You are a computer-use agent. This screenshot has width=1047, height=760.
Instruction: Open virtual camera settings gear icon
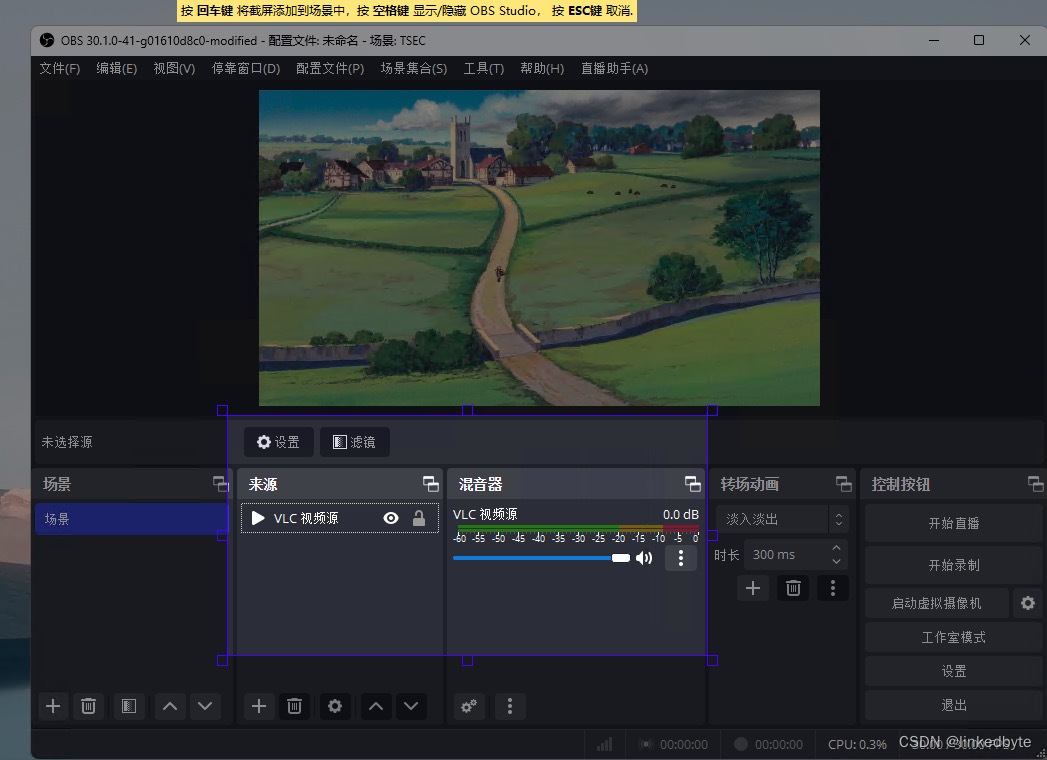pyautogui.click(x=1028, y=603)
